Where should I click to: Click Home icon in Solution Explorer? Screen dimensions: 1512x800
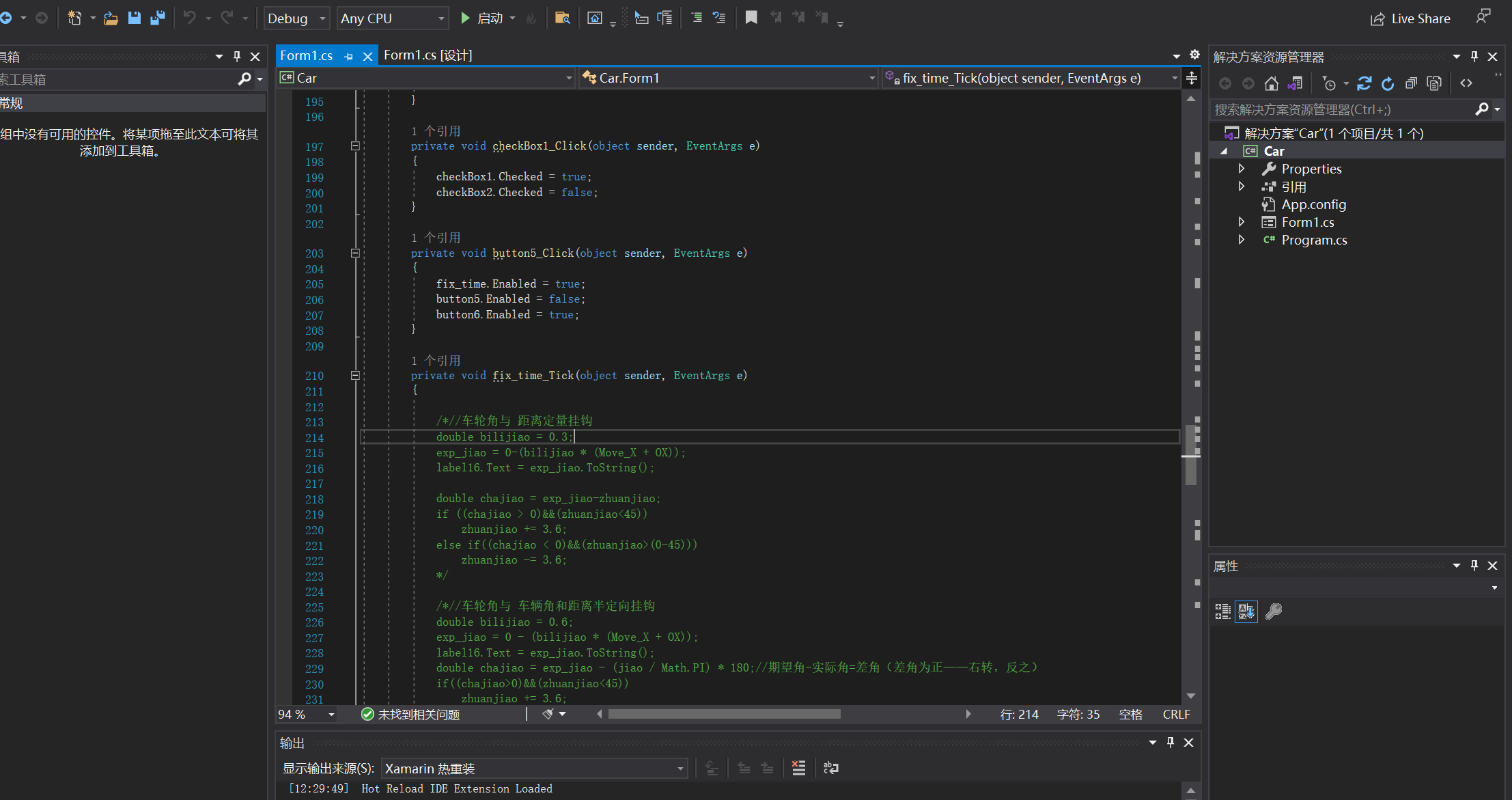pyautogui.click(x=1271, y=83)
